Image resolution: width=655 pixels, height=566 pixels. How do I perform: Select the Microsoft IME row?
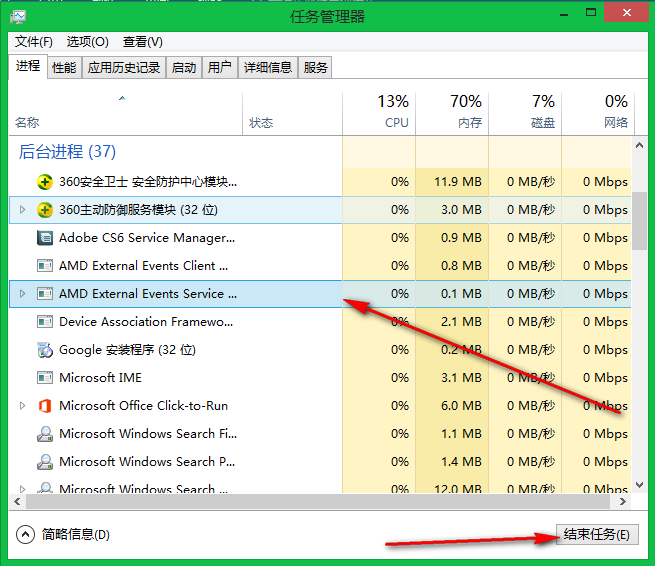[x=320, y=378]
